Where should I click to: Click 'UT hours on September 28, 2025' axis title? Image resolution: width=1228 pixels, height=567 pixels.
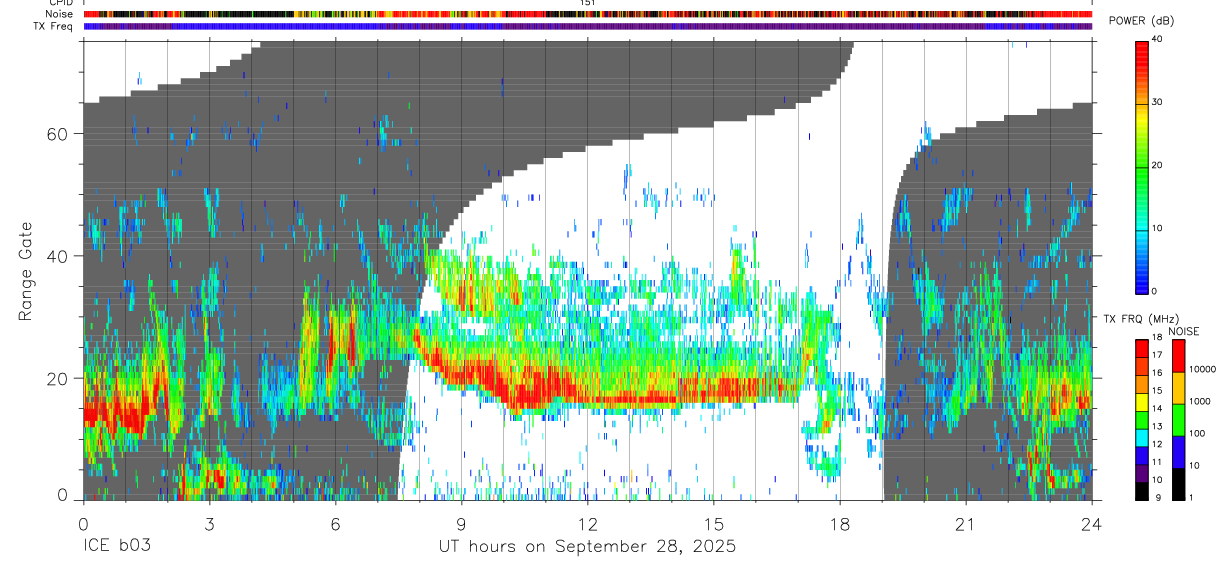pyautogui.click(x=588, y=547)
